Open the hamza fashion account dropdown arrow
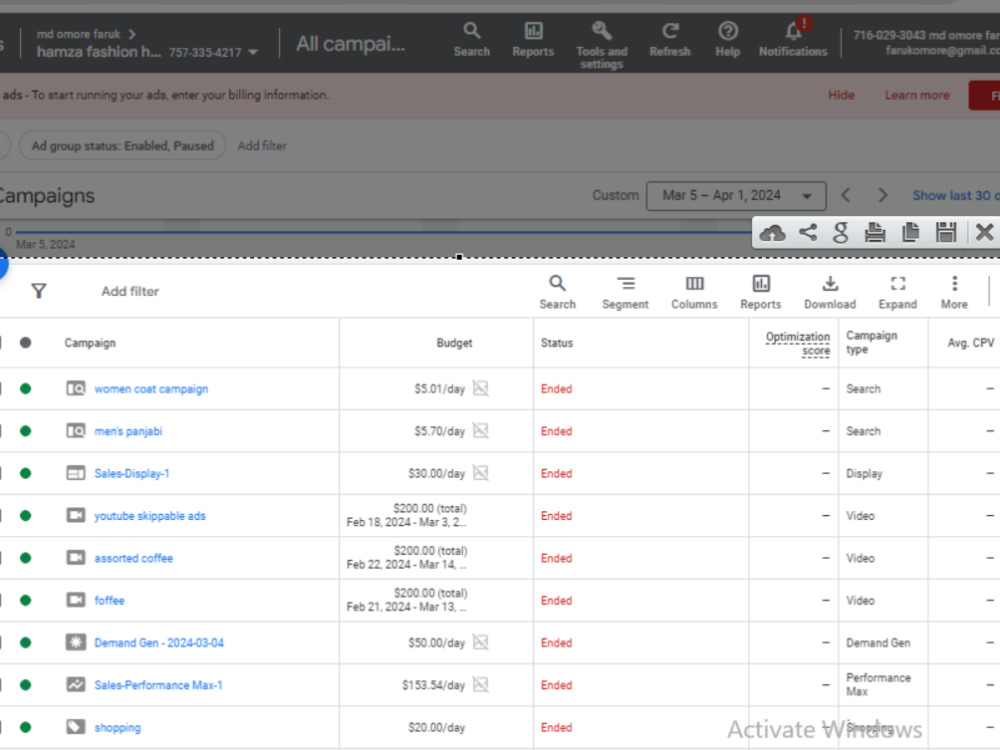Image resolution: width=1000 pixels, height=750 pixels. click(253, 52)
